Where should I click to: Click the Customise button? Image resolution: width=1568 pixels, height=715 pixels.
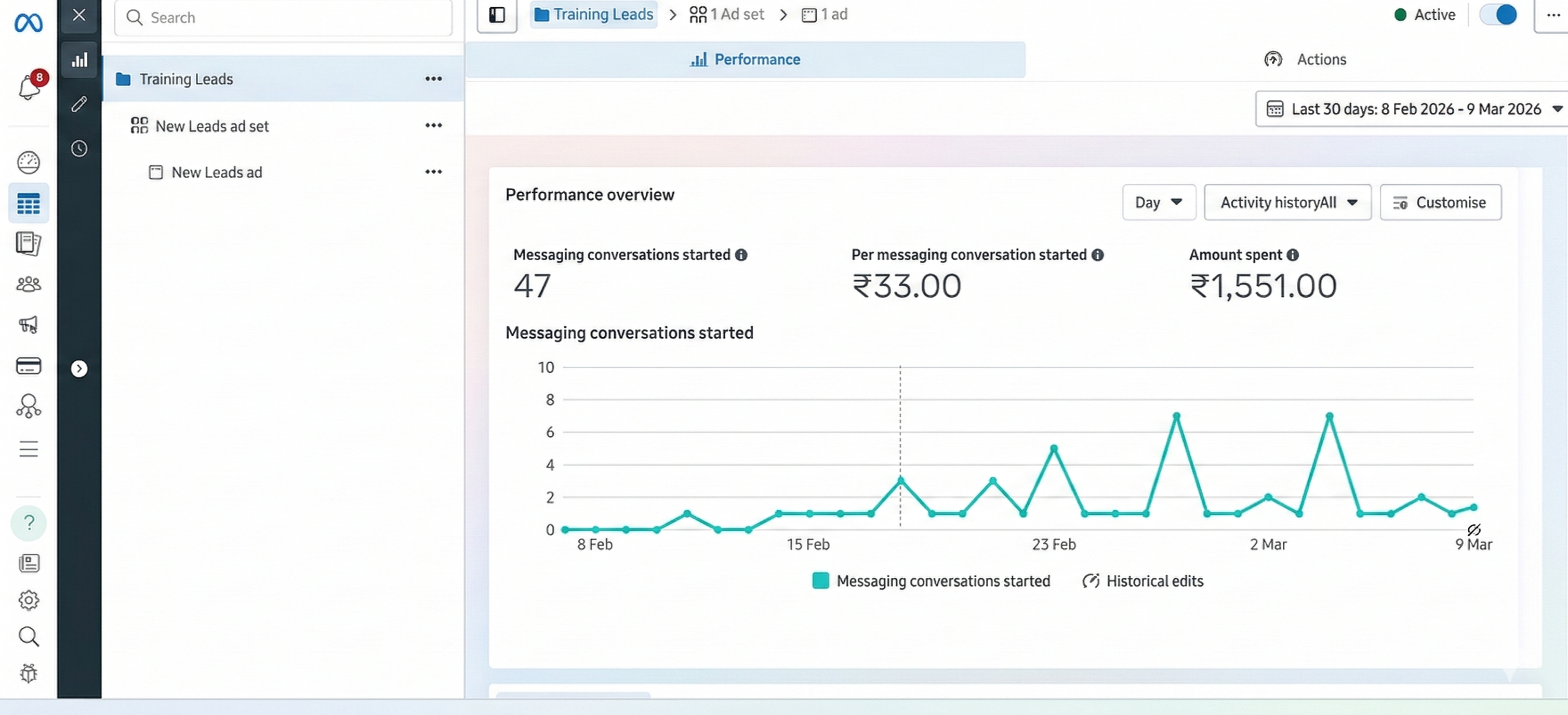pyautogui.click(x=1440, y=202)
